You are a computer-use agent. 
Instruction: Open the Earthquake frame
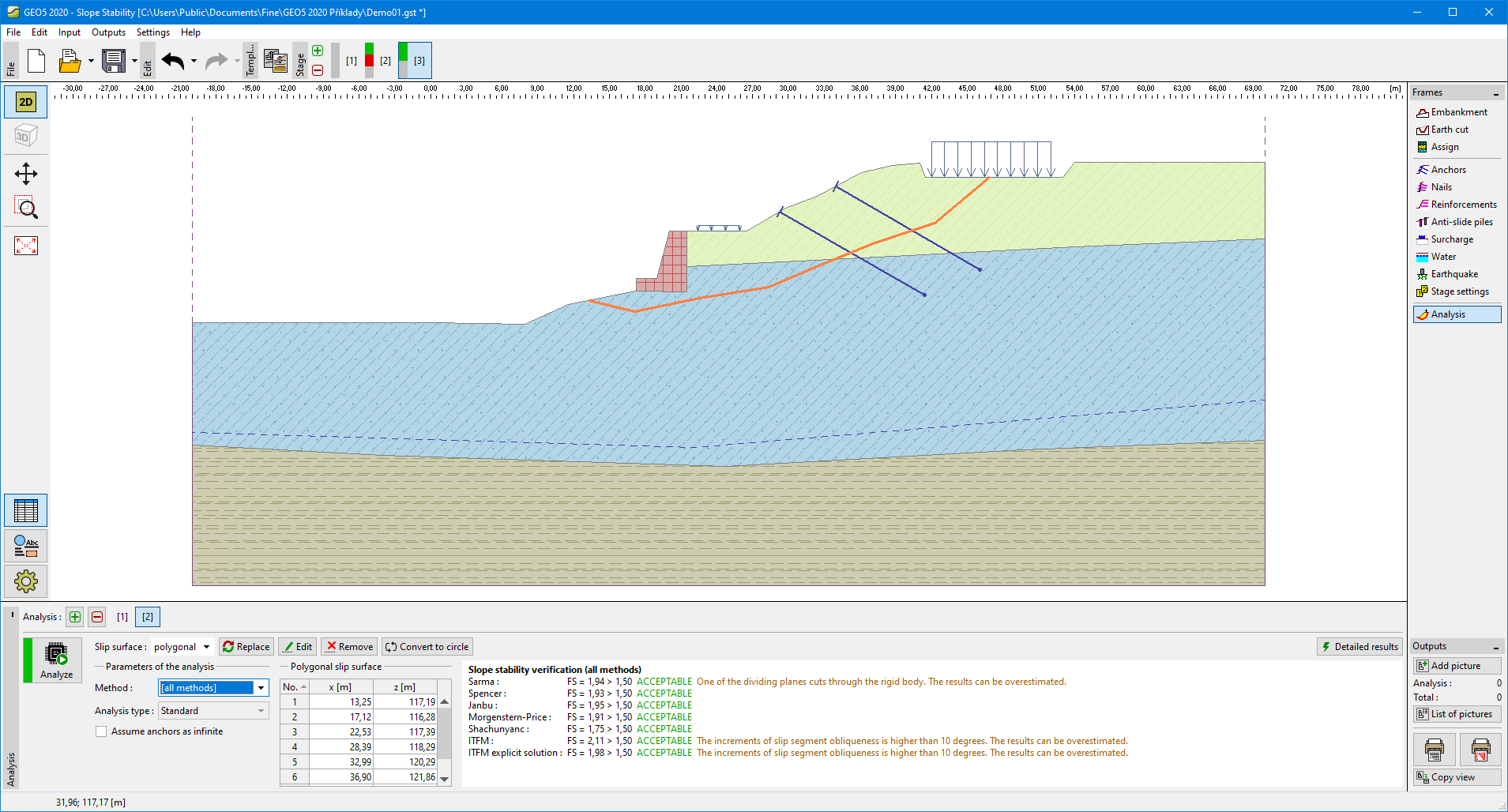tap(1457, 274)
